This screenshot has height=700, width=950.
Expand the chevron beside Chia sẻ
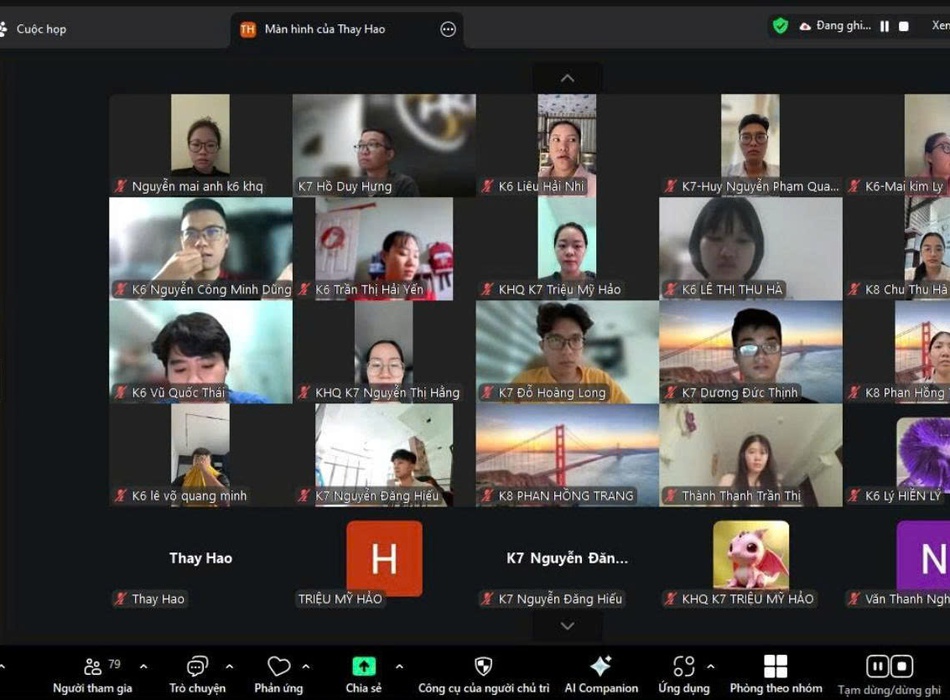[399, 667]
